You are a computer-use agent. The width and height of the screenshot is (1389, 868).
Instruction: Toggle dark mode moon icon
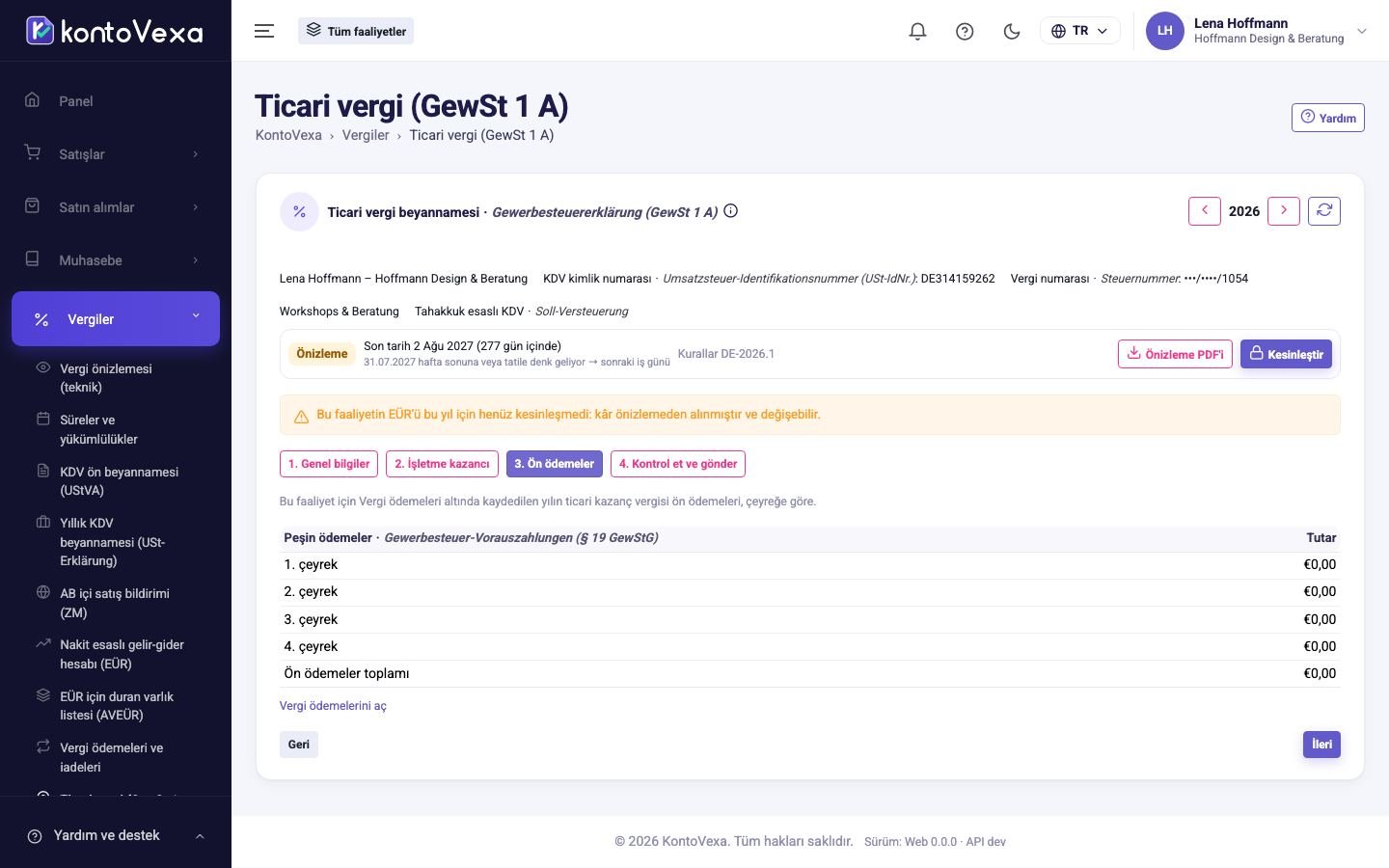[x=1012, y=31]
